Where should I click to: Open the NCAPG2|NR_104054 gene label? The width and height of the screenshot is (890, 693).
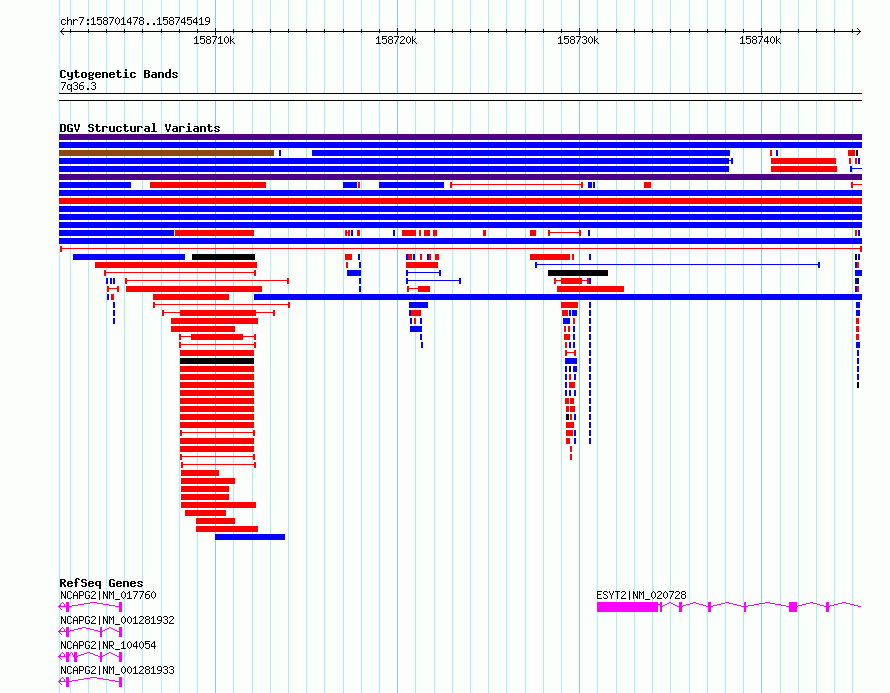[x=108, y=645]
